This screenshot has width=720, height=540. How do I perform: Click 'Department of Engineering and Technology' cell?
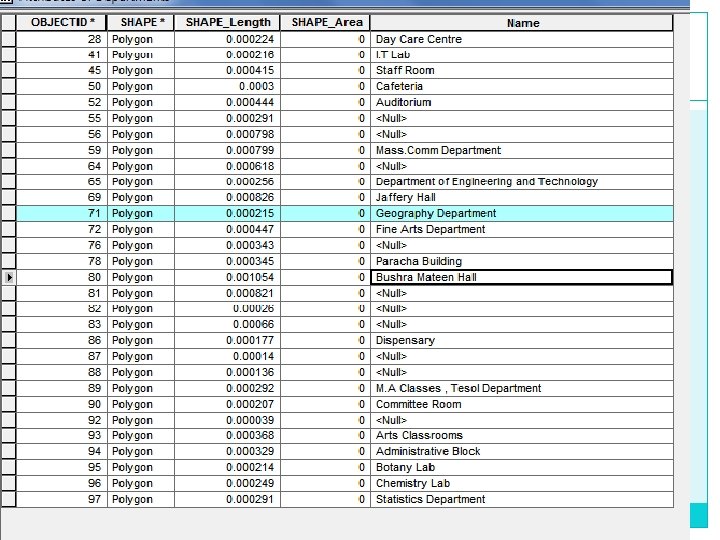click(522, 182)
